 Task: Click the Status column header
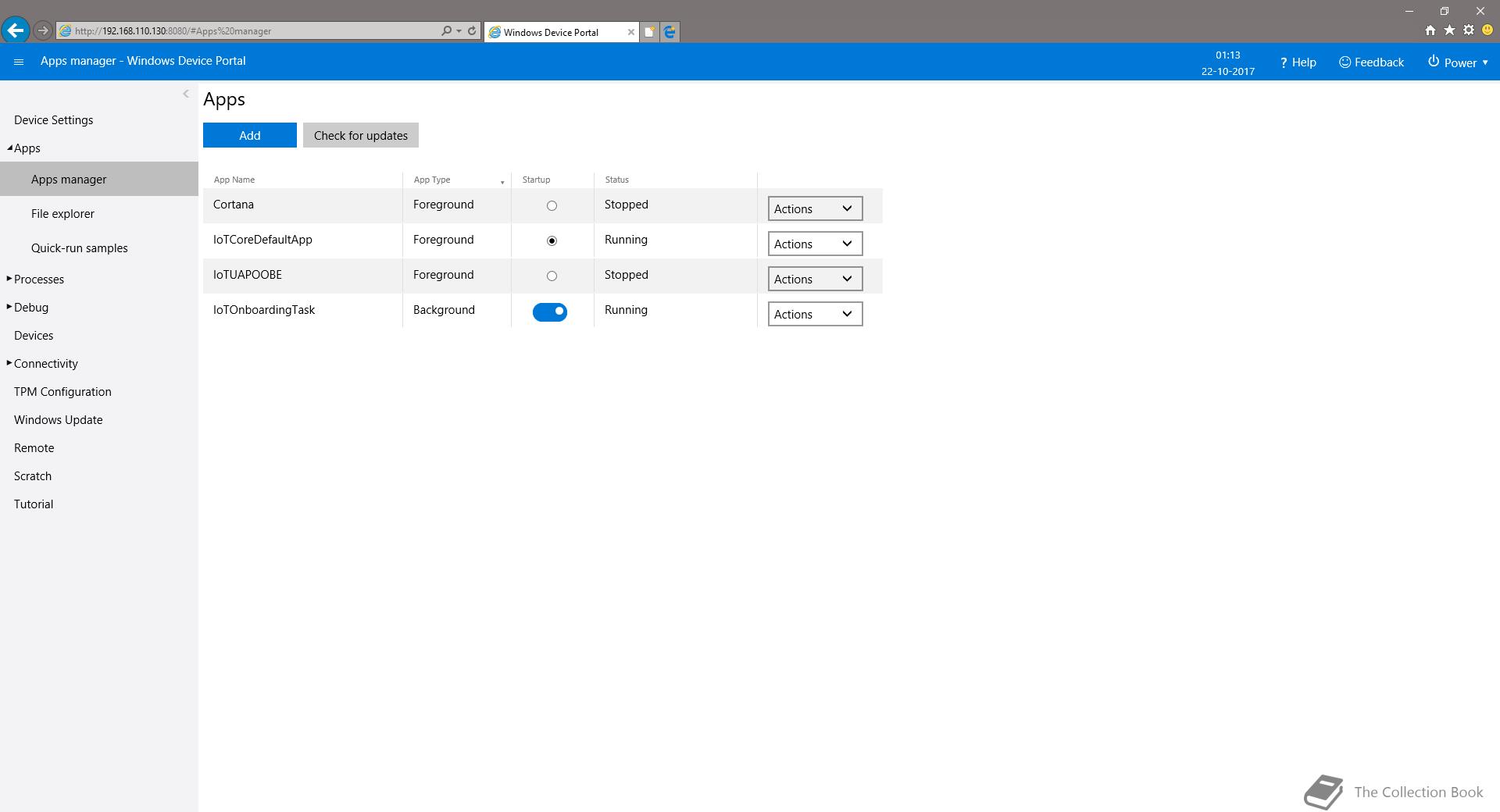click(617, 180)
